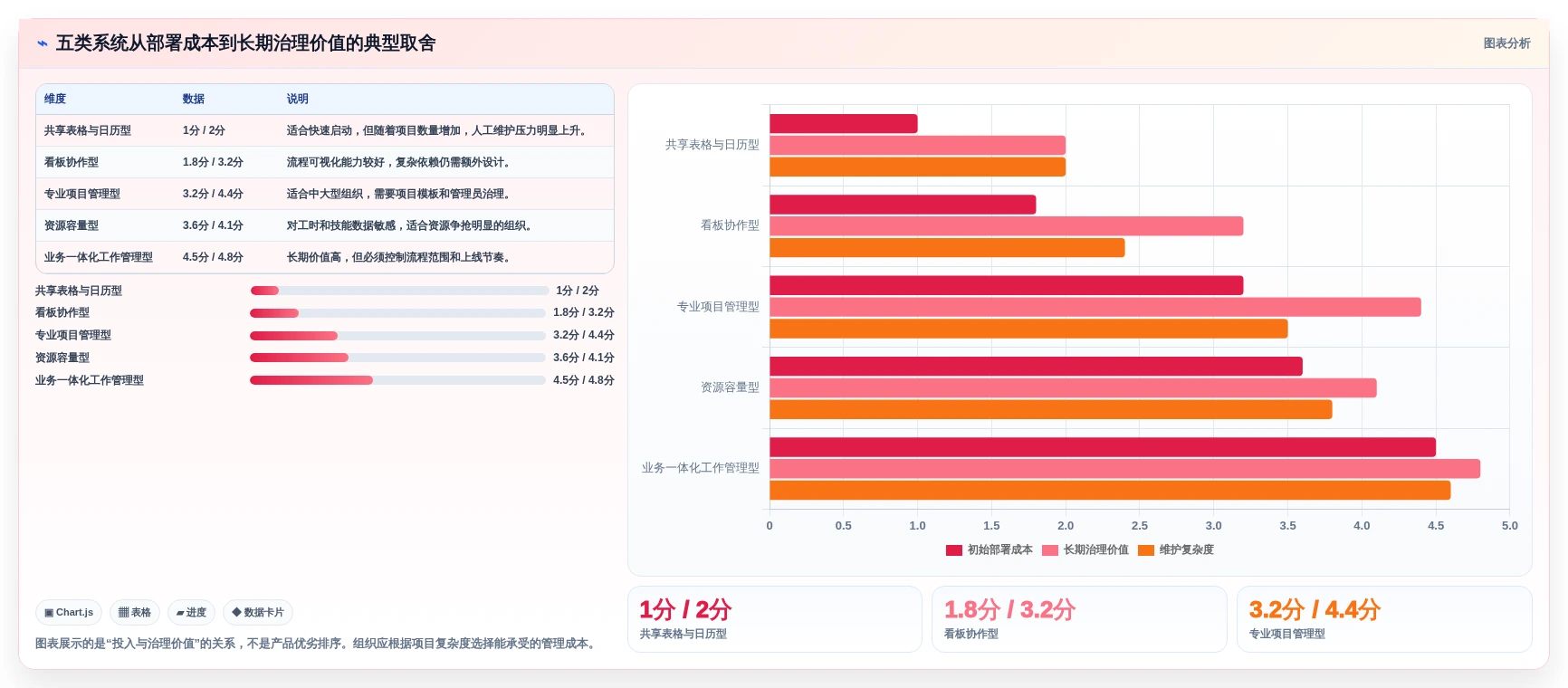Click red 初始部署成本 bar for 共享表格与日历型
The height and width of the screenshot is (688, 1568).
pos(844,124)
